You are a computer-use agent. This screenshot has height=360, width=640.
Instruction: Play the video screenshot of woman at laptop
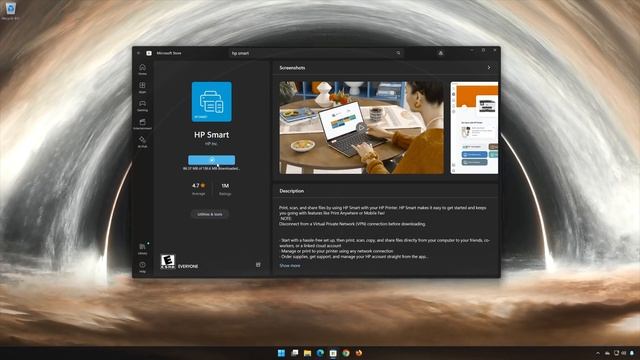pyautogui.click(x=361, y=127)
